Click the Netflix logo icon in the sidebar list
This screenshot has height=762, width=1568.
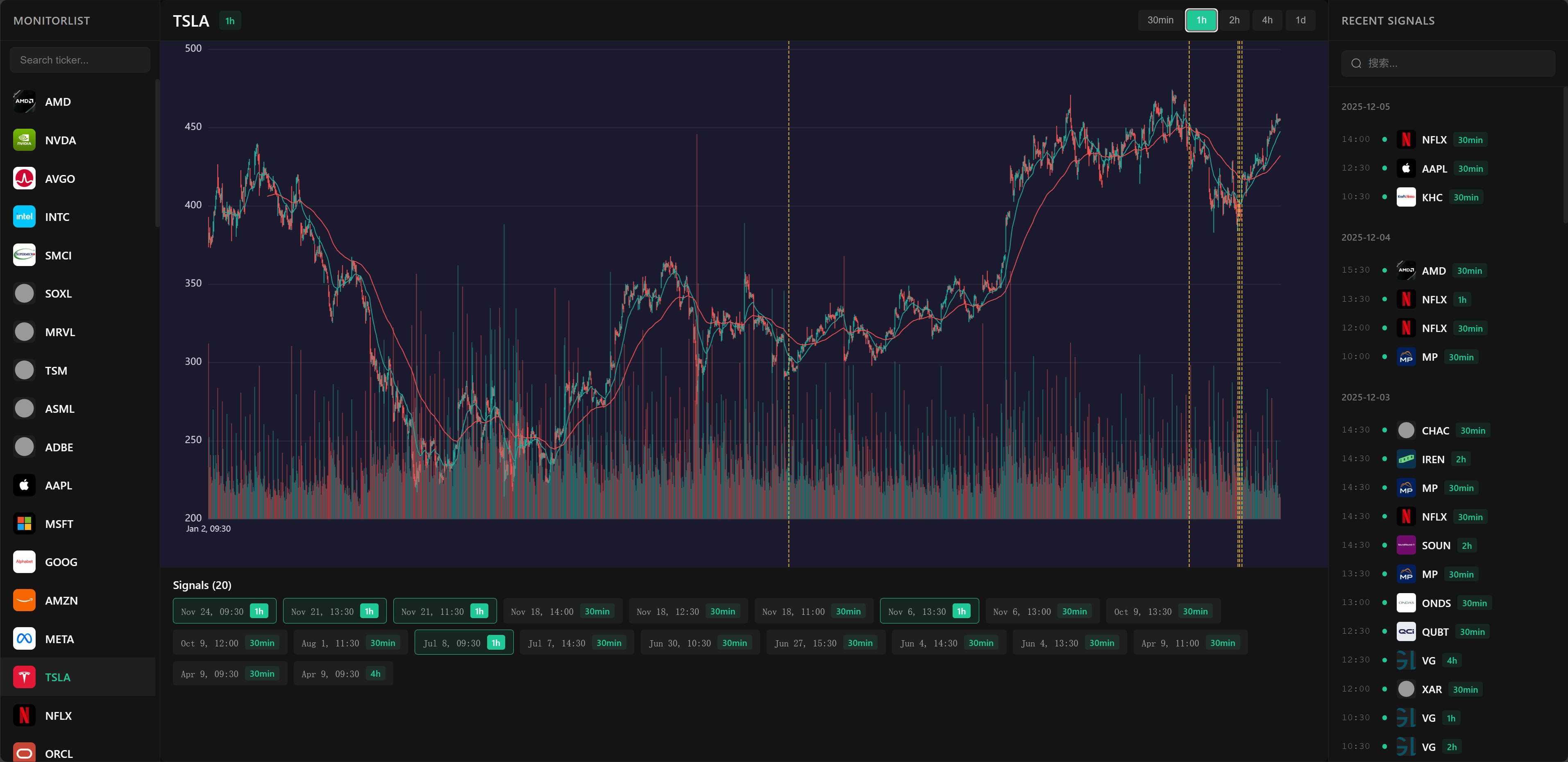(x=24, y=716)
